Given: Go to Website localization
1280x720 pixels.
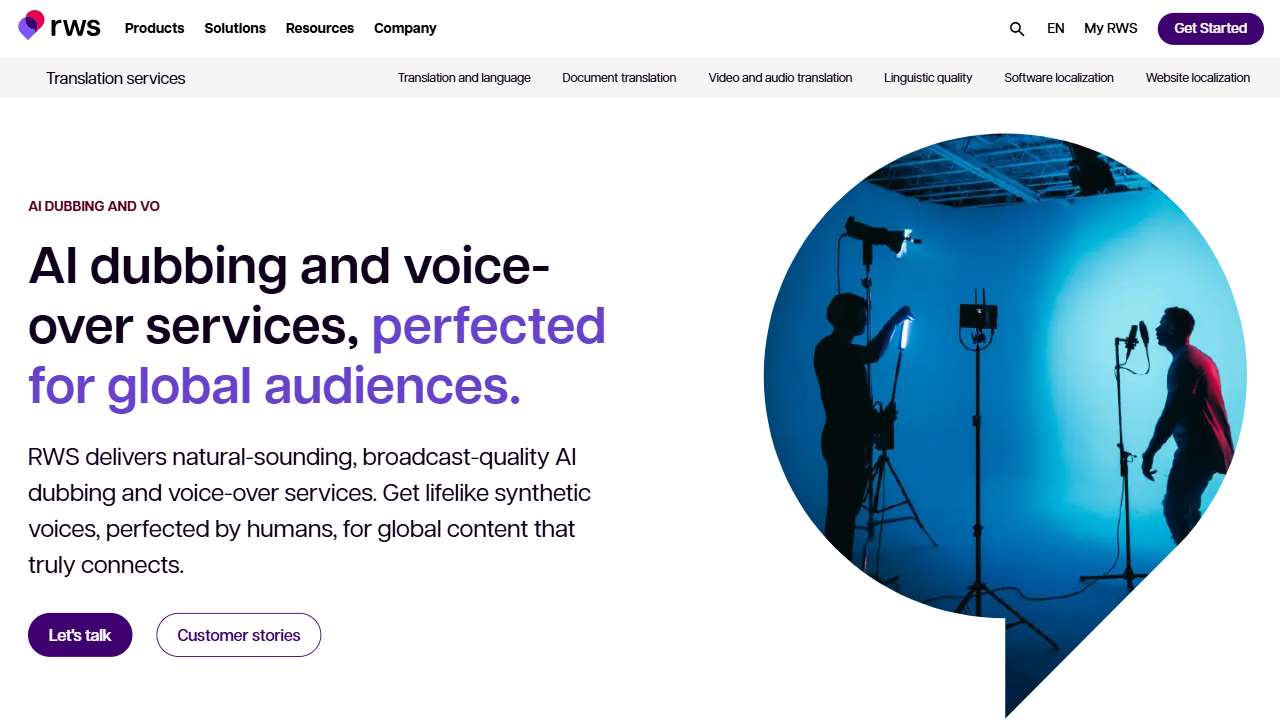Looking at the screenshot, I should pos(1198,78).
